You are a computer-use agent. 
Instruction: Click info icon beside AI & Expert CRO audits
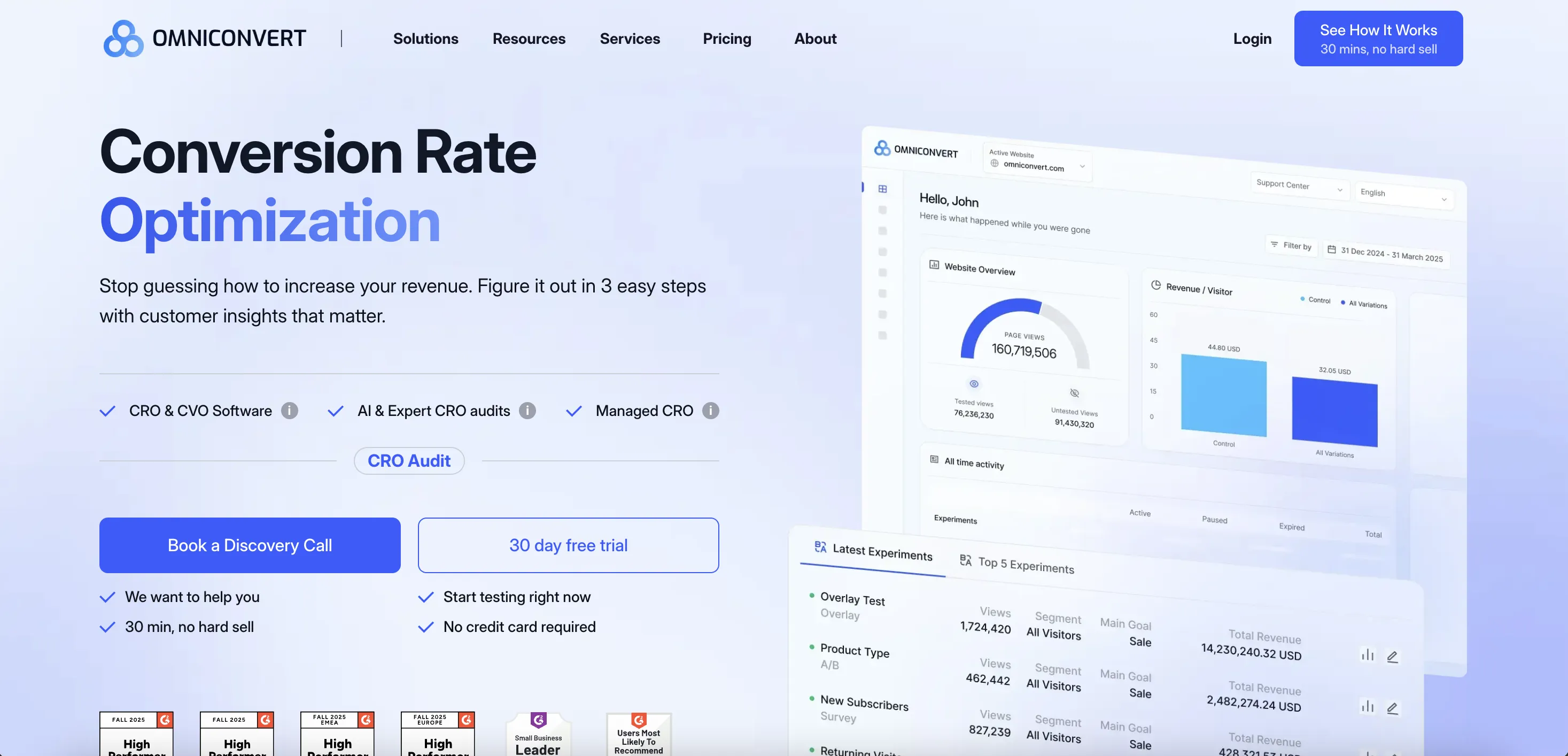pyautogui.click(x=527, y=411)
